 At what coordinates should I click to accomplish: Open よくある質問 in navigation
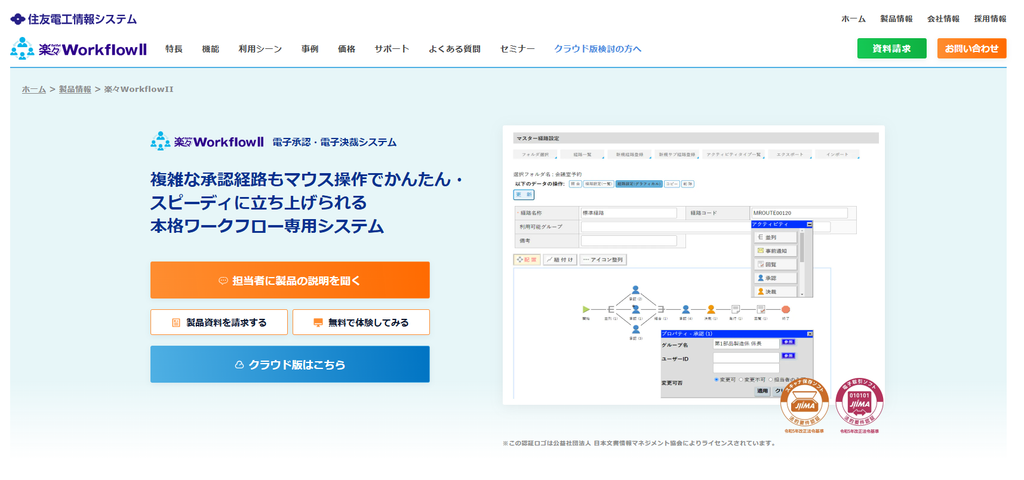pyautogui.click(x=455, y=49)
